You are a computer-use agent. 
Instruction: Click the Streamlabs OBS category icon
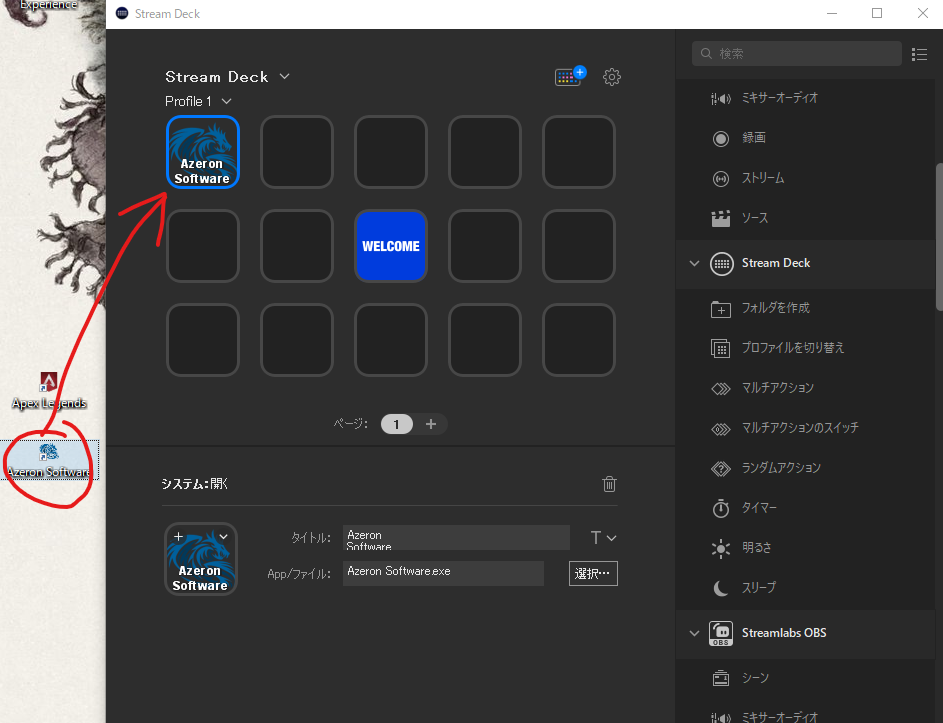pyautogui.click(x=720, y=633)
